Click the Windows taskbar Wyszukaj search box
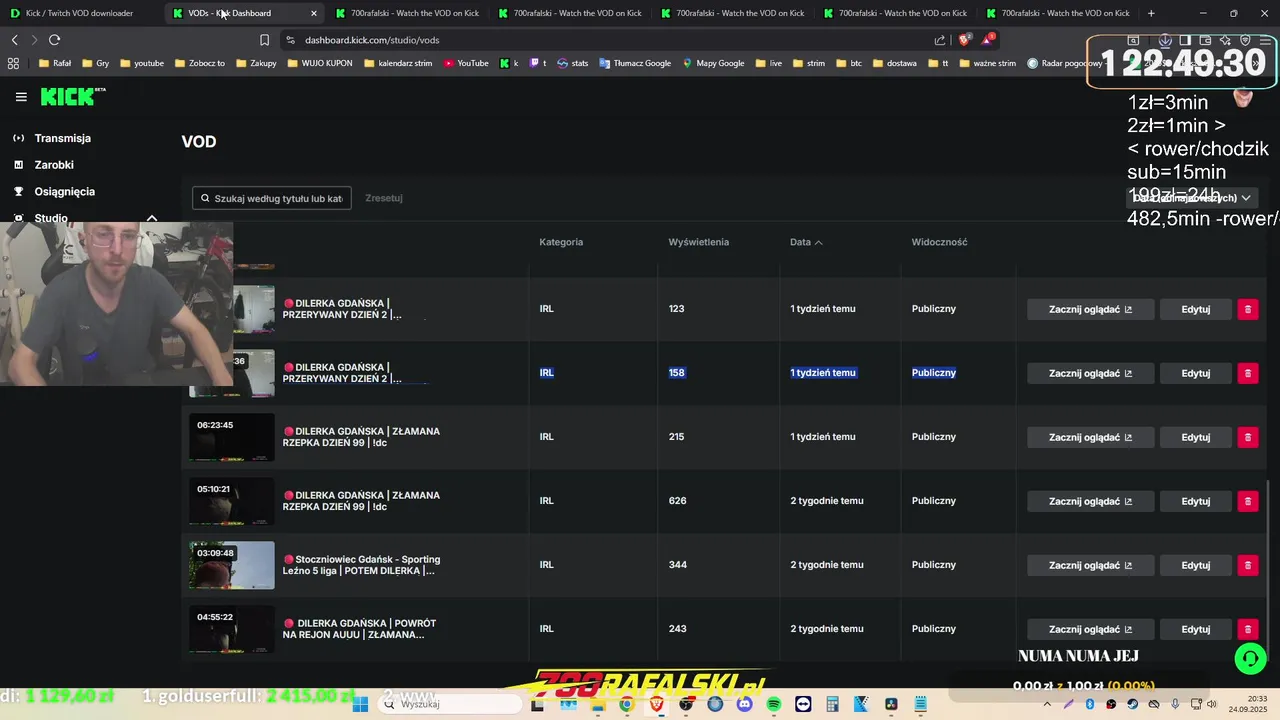The height and width of the screenshot is (720, 1280). coord(451,704)
